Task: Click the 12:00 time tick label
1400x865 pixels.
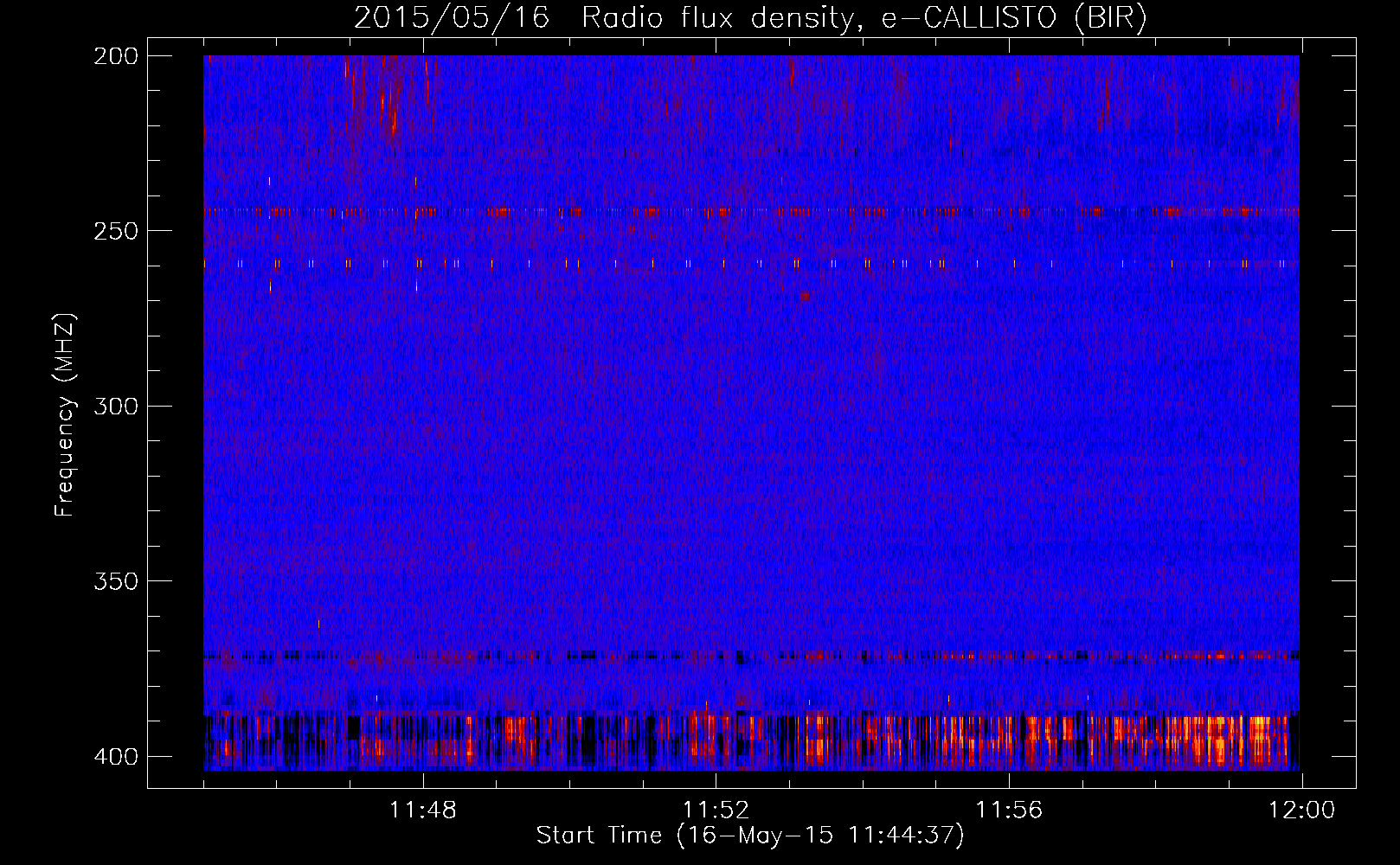Action: (1301, 811)
